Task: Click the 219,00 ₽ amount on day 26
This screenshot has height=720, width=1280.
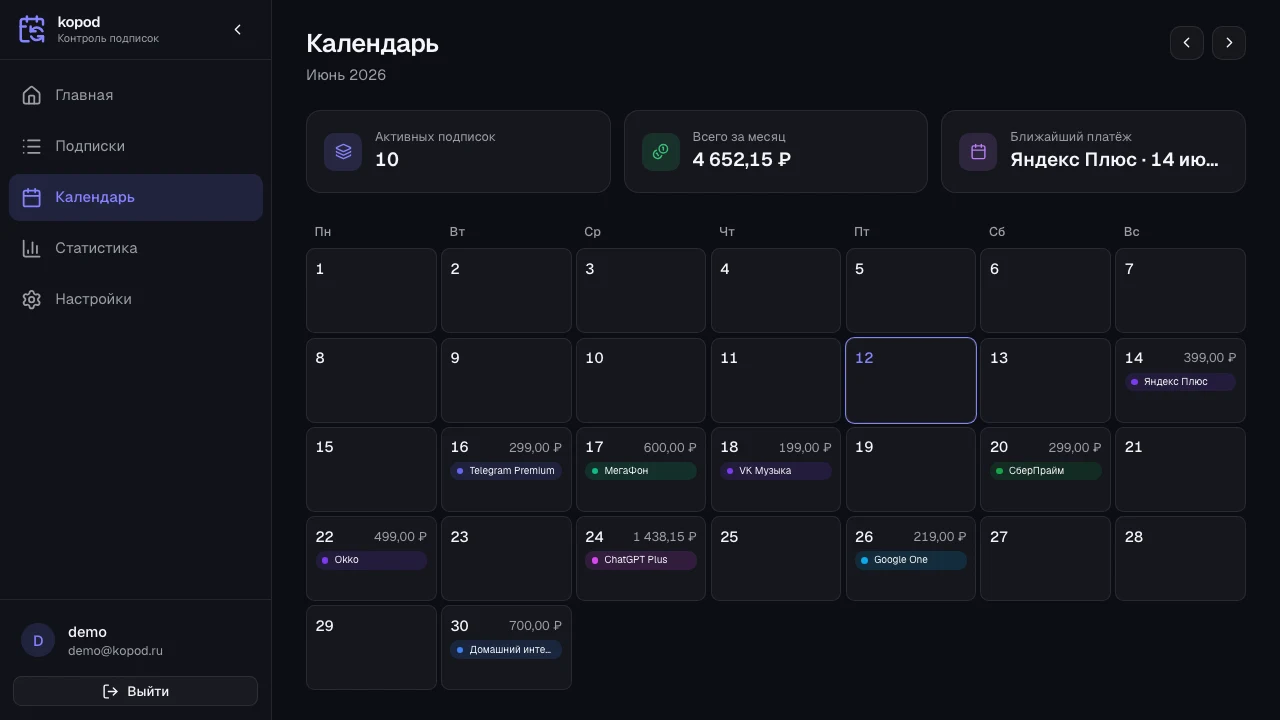Action: pyautogui.click(x=940, y=537)
